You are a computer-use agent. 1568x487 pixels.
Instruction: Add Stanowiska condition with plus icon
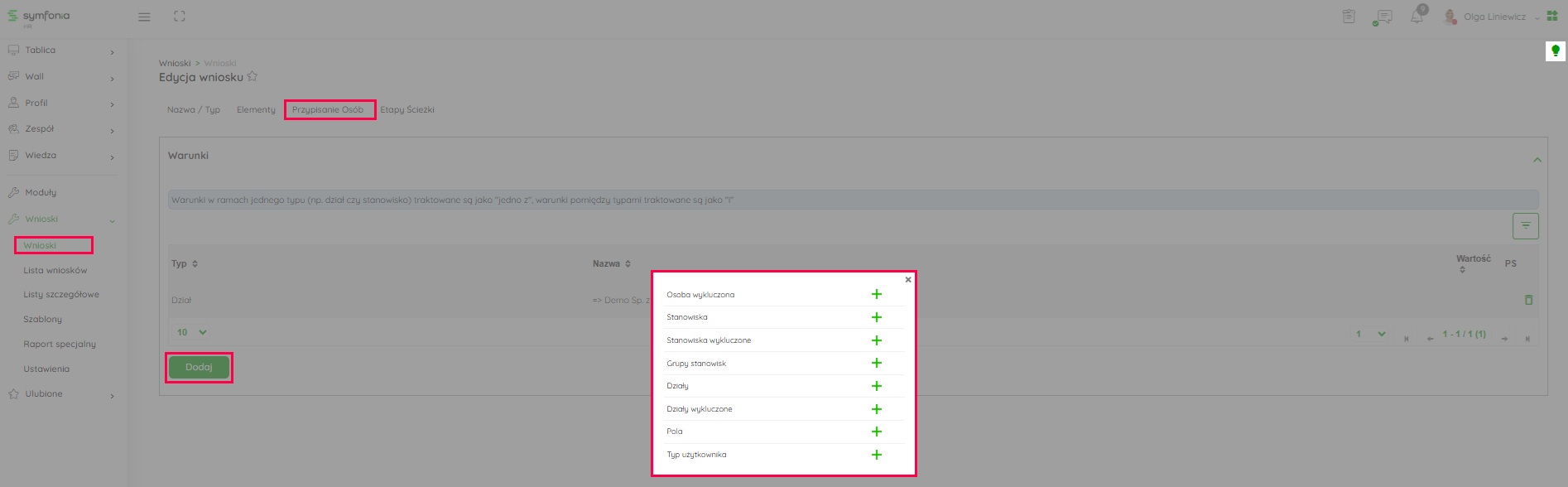pyautogui.click(x=876, y=317)
